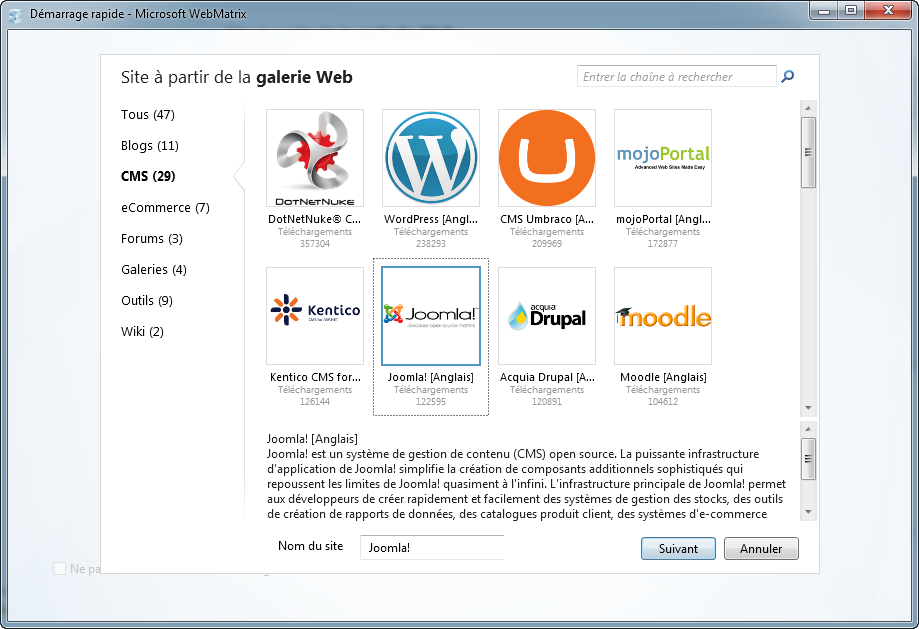Cancel with the Annuler button
919x629 pixels.
coord(760,548)
